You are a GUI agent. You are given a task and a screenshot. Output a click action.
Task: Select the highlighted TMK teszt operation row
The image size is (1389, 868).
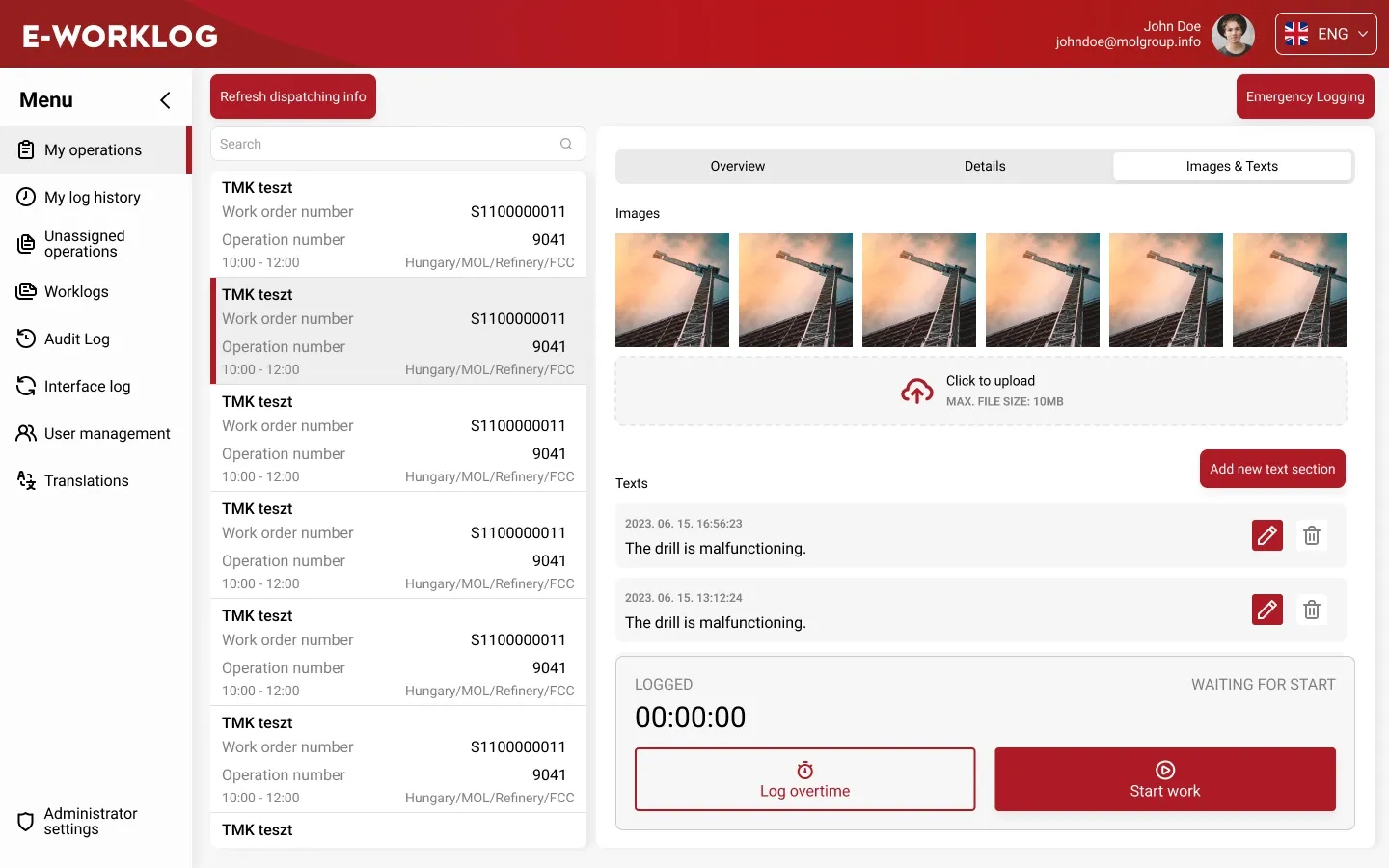click(x=398, y=331)
